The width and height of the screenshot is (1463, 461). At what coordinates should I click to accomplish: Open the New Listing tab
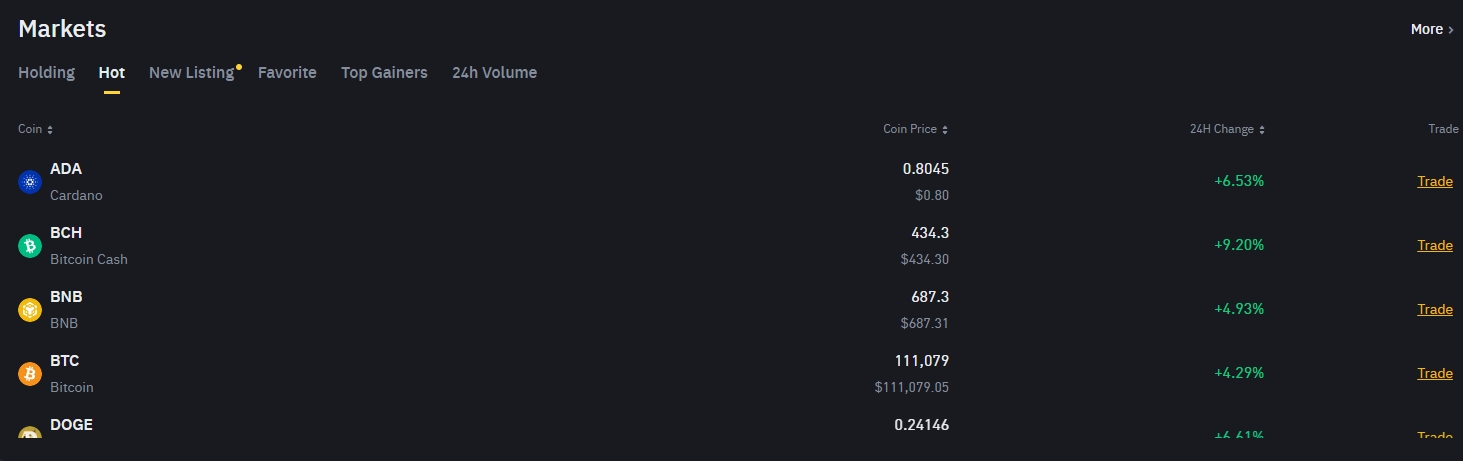point(191,72)
